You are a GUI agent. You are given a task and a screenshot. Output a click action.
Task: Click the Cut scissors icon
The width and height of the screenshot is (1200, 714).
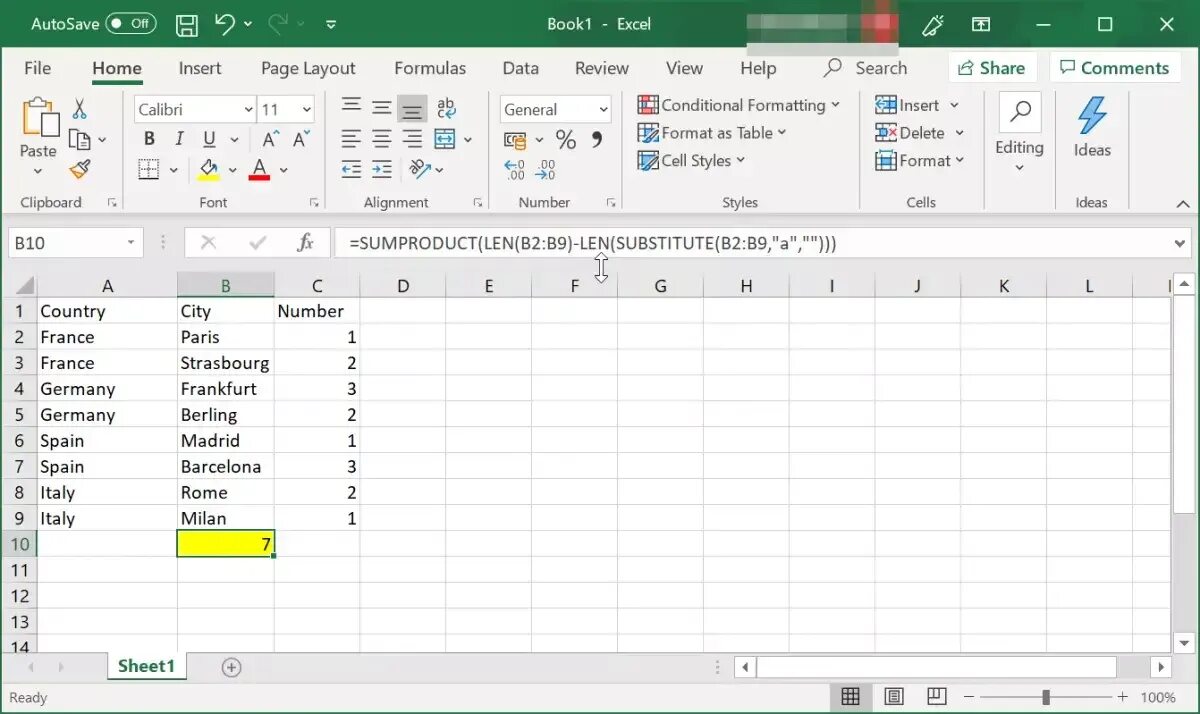tap(79, 109)
